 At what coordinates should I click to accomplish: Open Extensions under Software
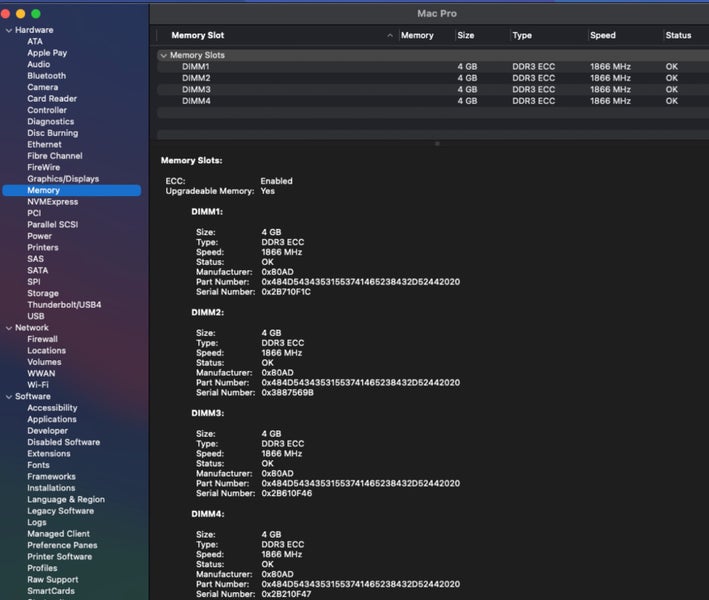[x=49, y=454]
